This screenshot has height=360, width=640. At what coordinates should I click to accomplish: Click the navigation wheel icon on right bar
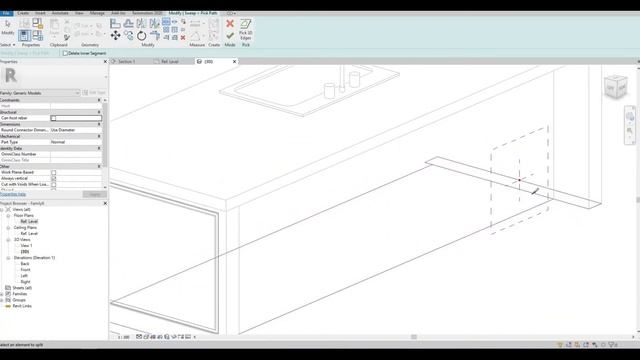629,116
